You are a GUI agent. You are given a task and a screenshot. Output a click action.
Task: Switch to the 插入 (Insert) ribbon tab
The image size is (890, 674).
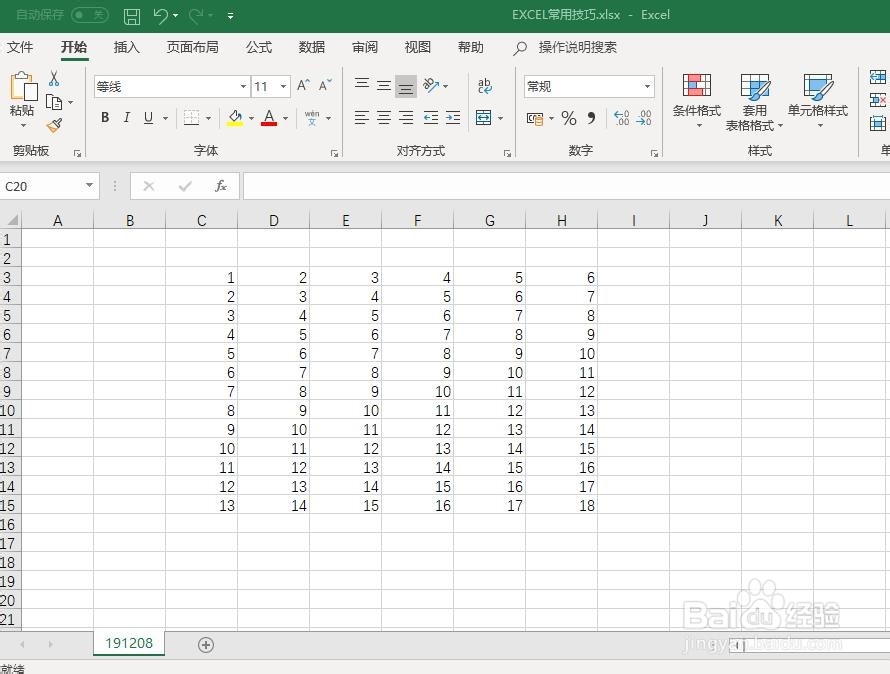pyautogui.click(x=126, y=47)
